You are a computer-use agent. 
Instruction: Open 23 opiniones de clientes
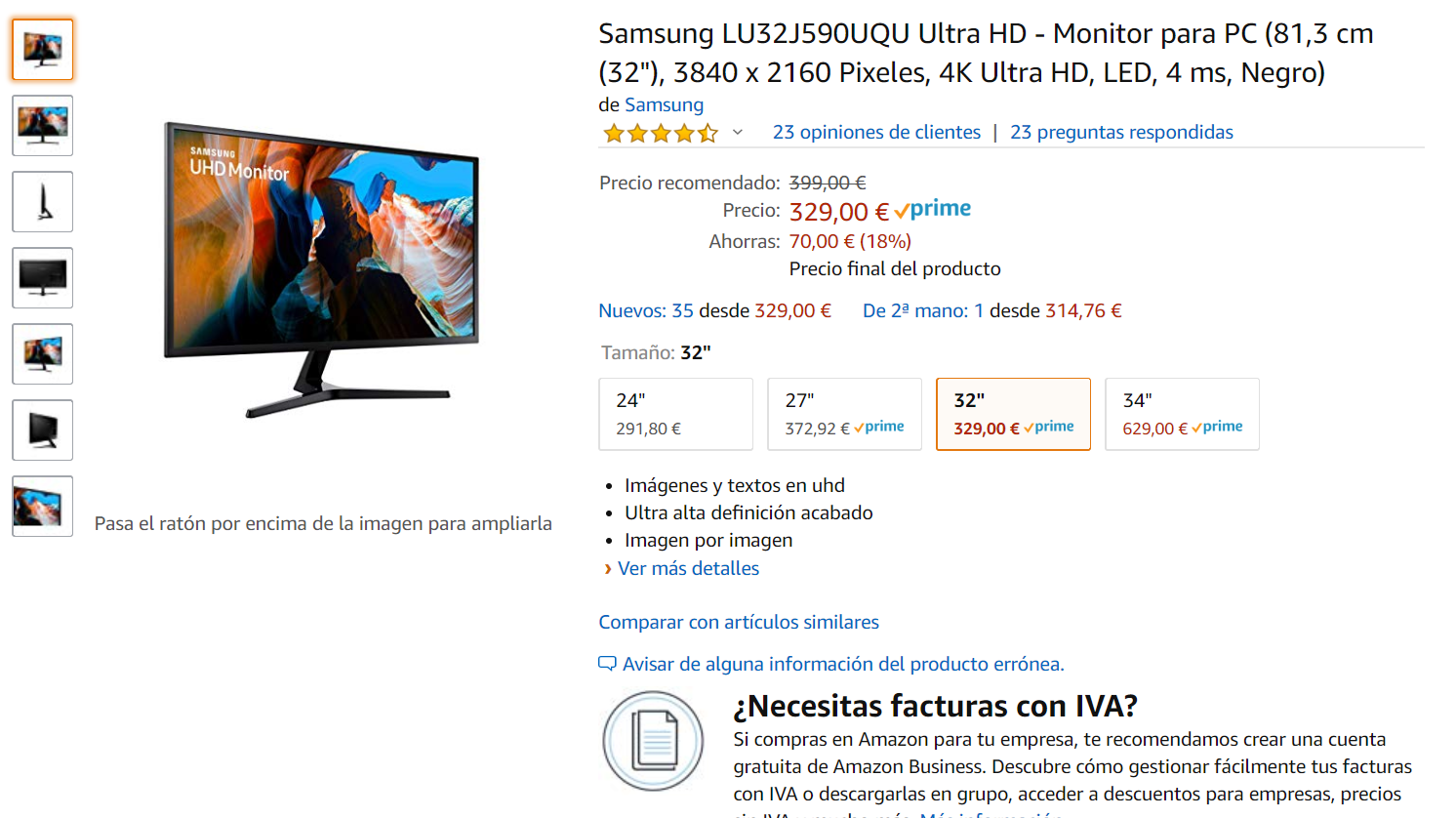876,132
